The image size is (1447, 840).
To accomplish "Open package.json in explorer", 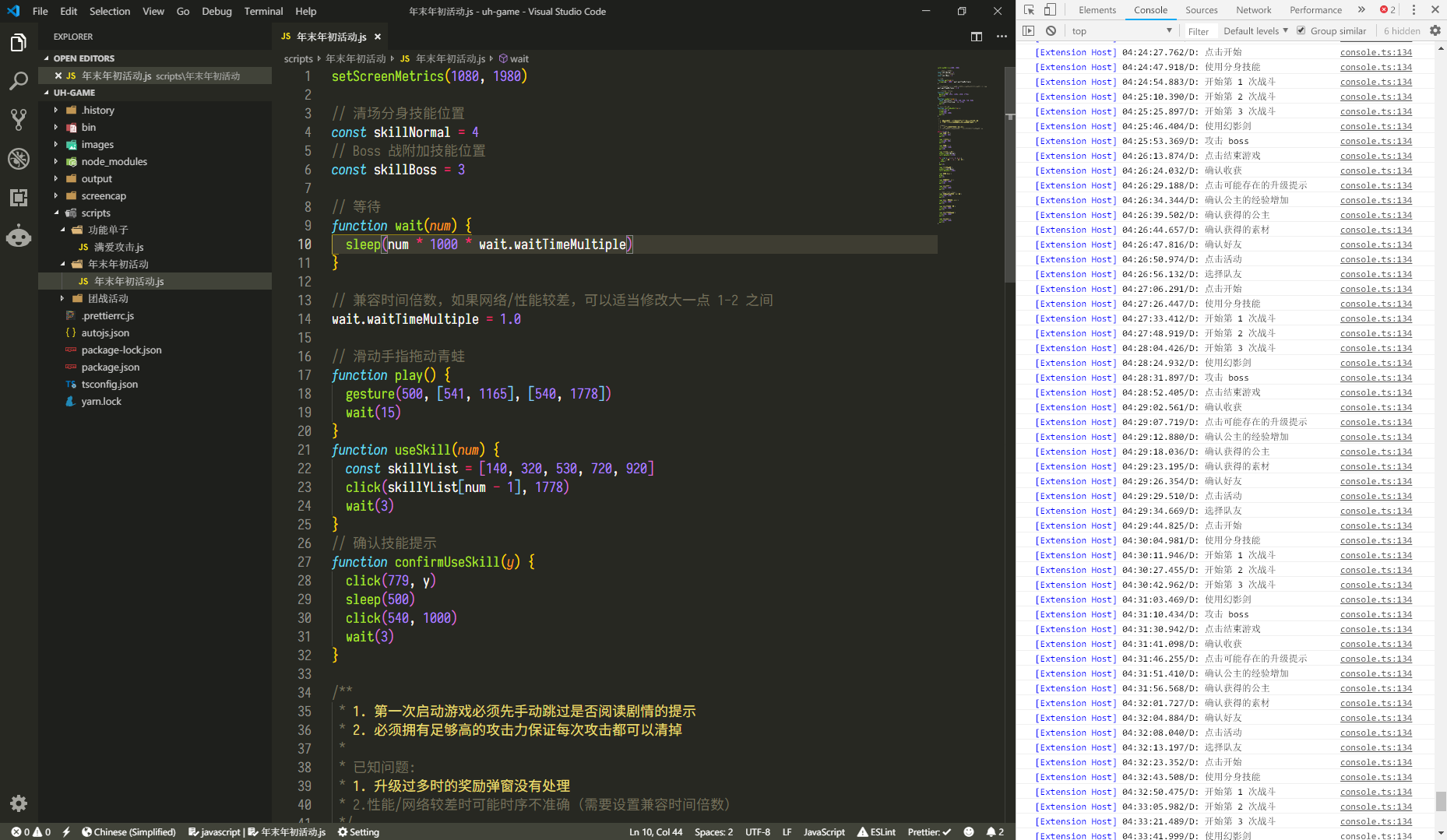I will tap(110, 367).
